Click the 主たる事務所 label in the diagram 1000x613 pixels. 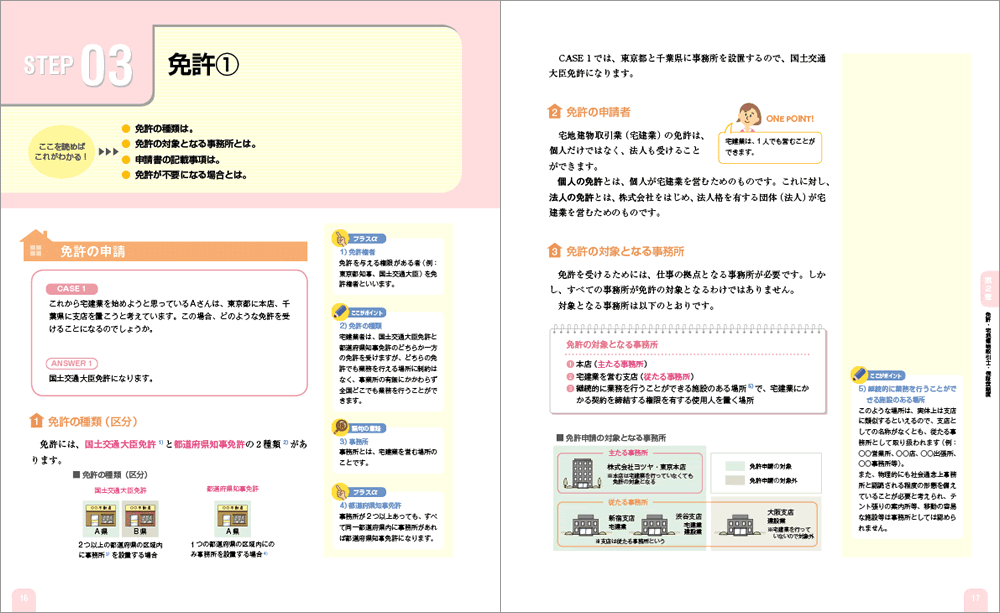coord(628,452)
